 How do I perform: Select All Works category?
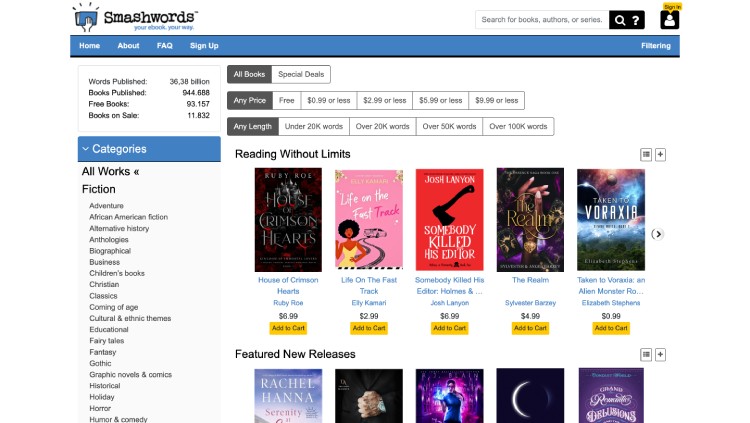point(110,171)
